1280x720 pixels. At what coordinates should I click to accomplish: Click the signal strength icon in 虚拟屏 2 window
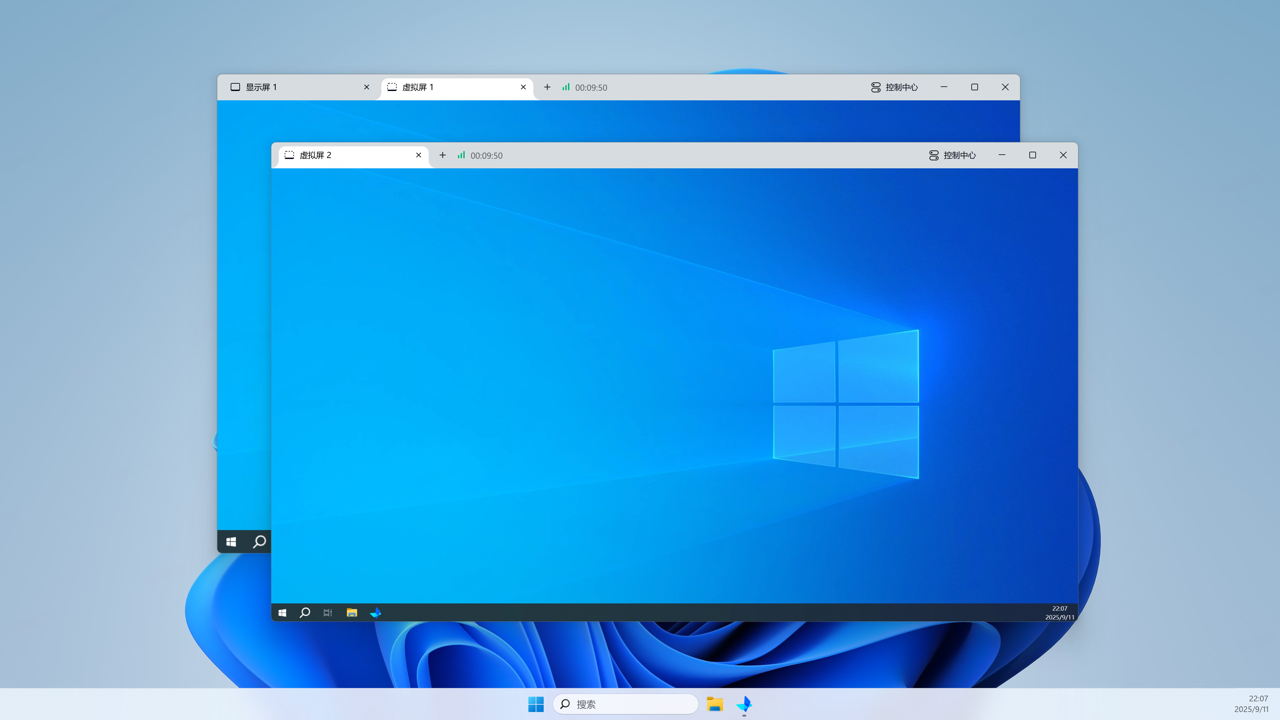pyautogui.click(x=461, y=156)
